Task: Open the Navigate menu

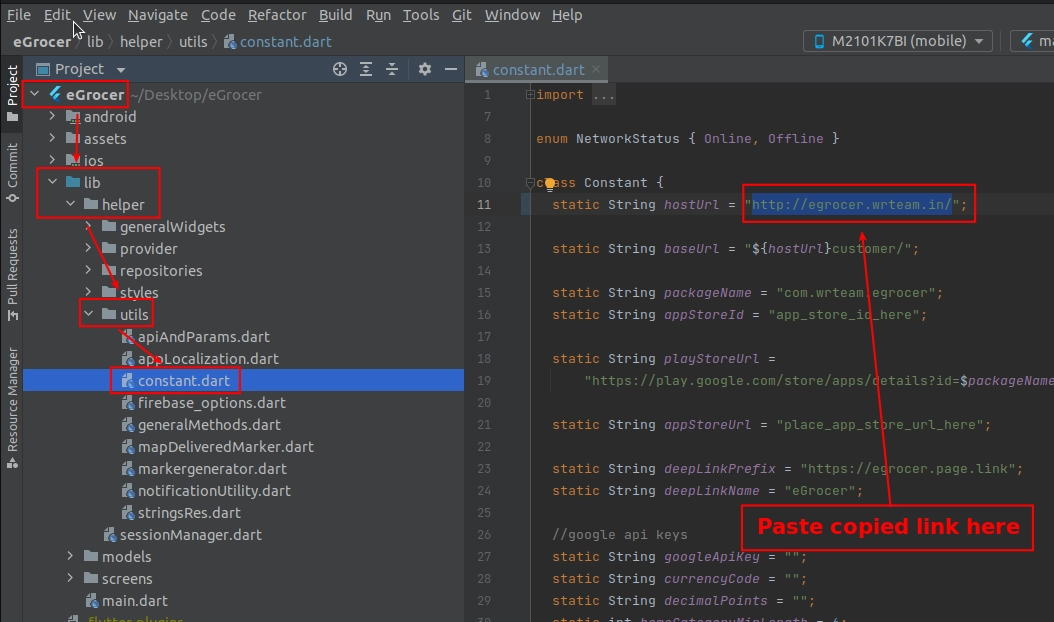Action: point(158,15)
